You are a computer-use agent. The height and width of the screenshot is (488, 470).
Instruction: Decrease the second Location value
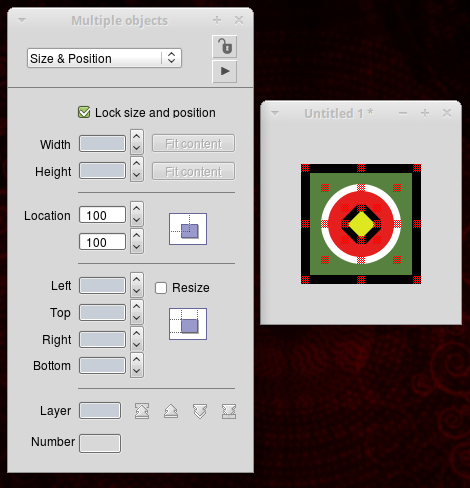click(x=137, y=248)
